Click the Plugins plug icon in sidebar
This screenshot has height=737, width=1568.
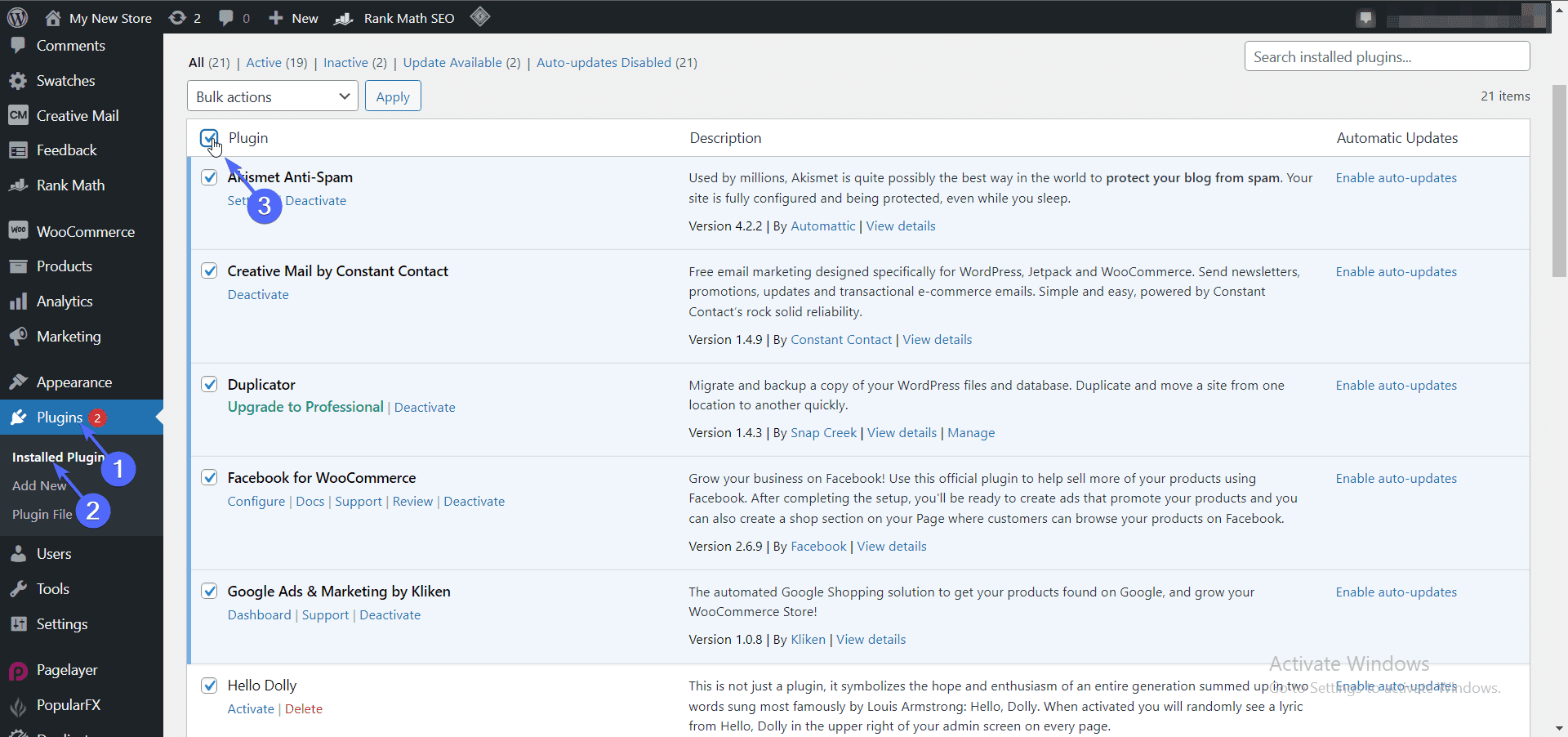coord(18,418)
